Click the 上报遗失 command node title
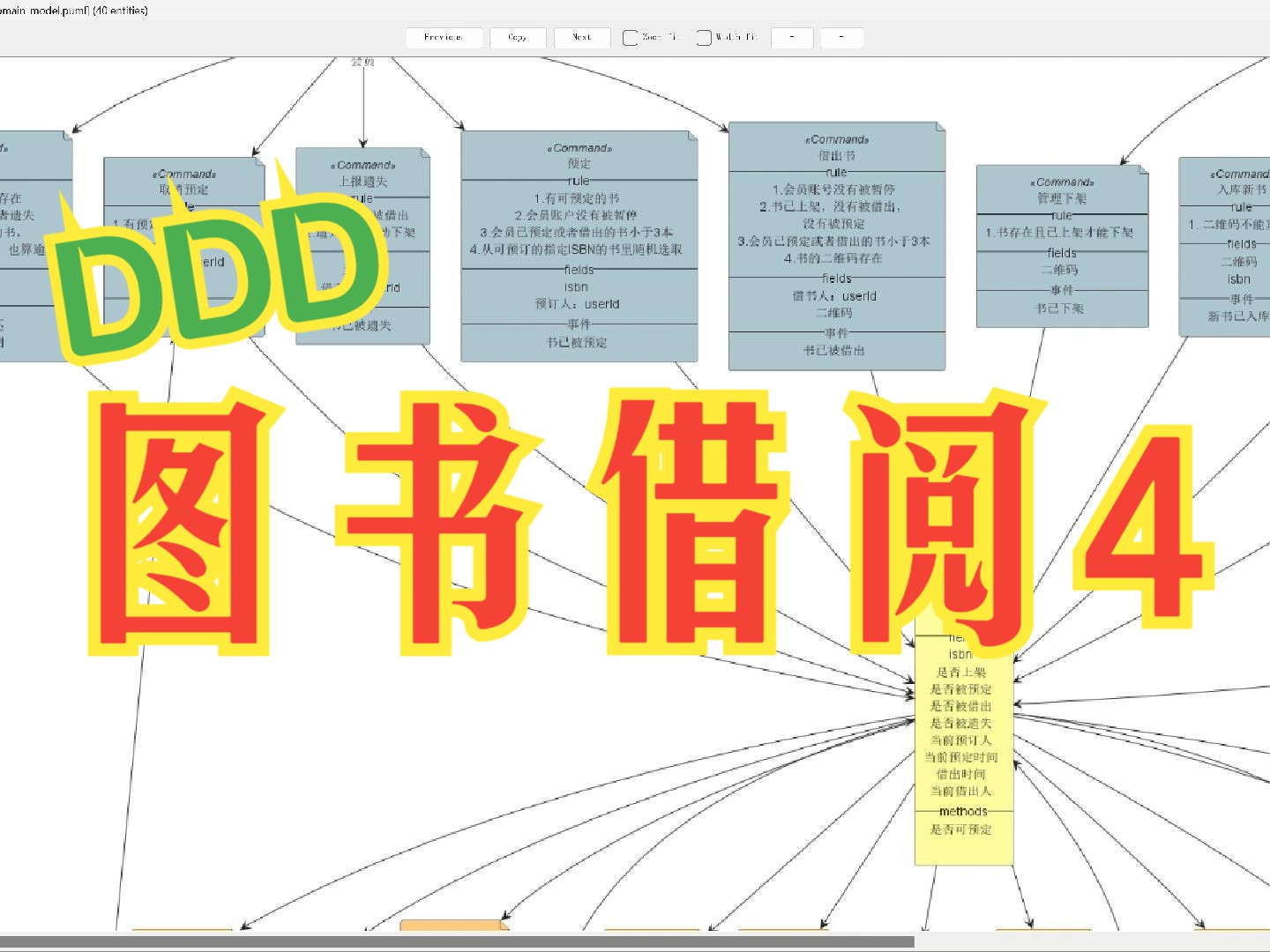1270x952 pixels. coord(363,181)
